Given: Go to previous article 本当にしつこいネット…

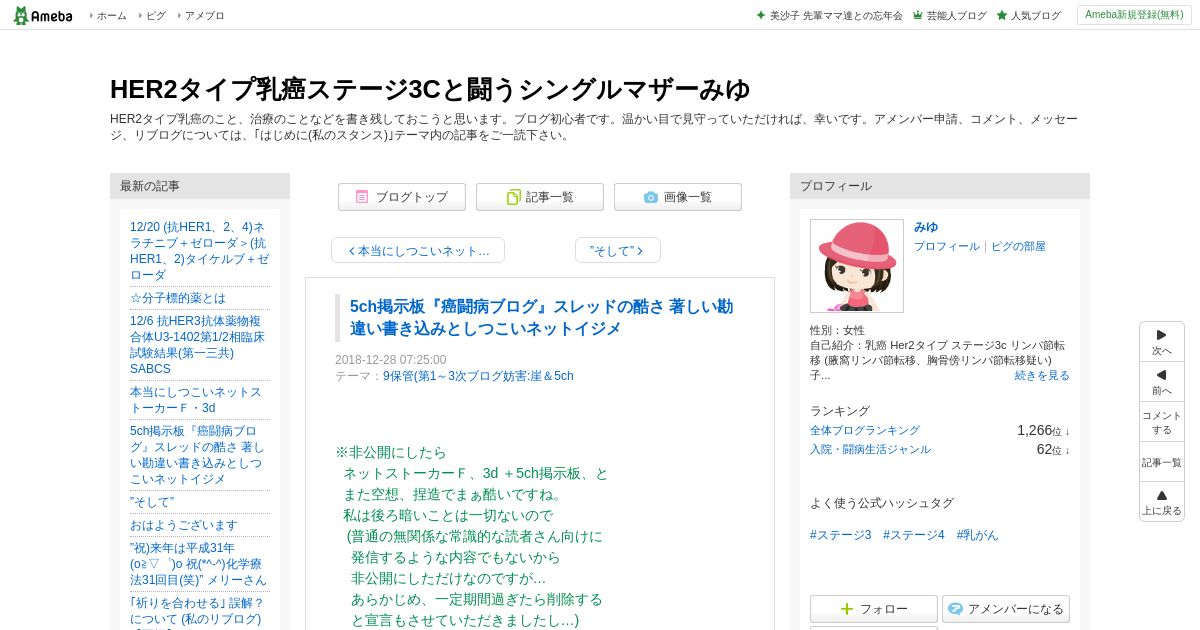Looking at the screenshot, I should (x=418, y=250).
